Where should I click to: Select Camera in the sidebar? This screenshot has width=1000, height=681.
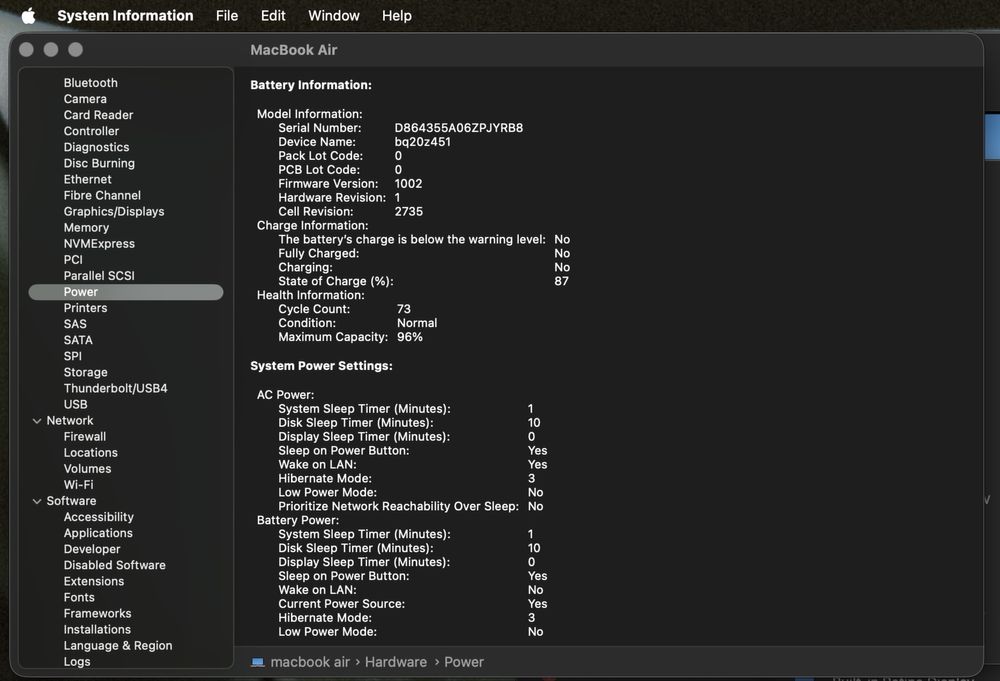[85, 99]
